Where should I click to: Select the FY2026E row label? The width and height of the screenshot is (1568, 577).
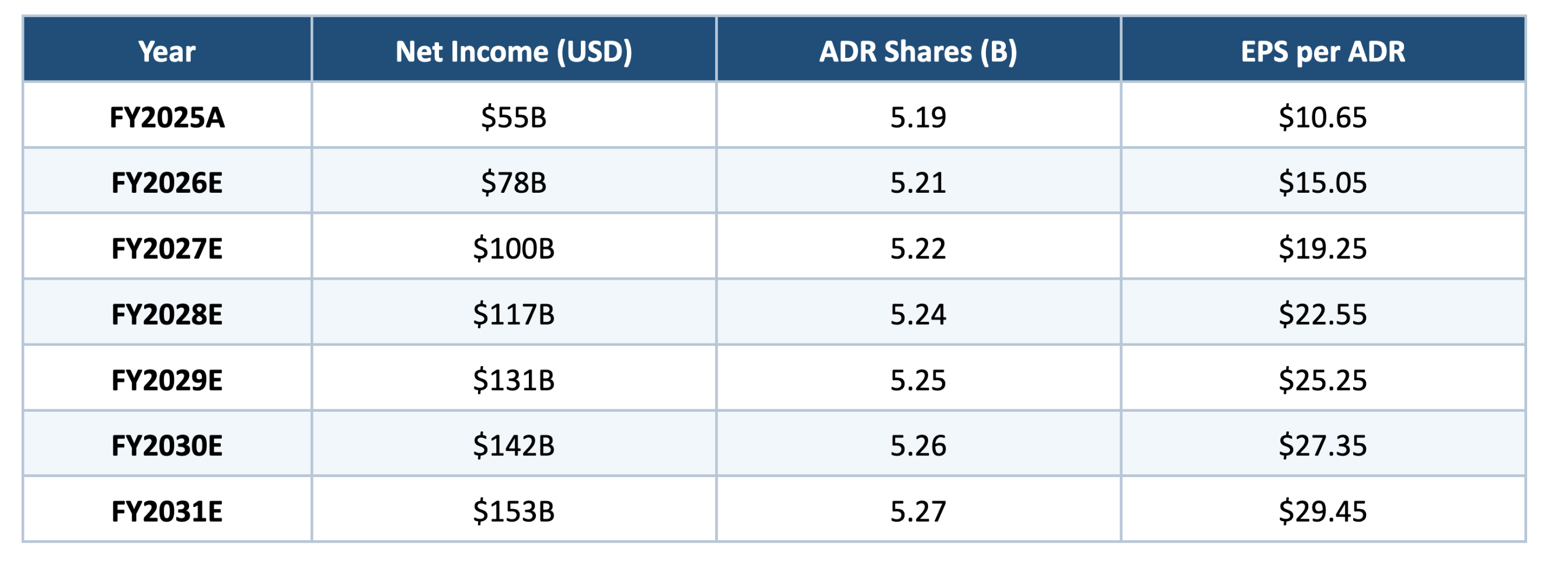click(167, 183)
